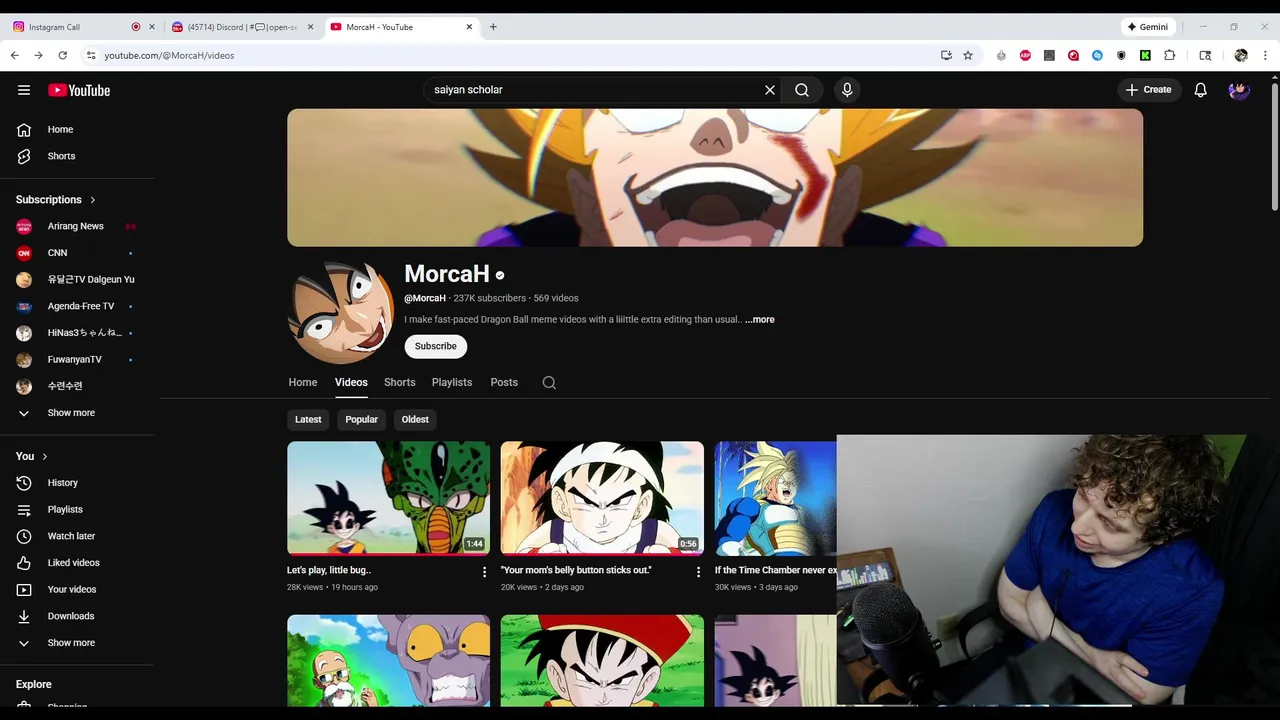This screenshot has height=720, width=1280.
Task: Open the channel Posts tab
Action: pos(504,382)
